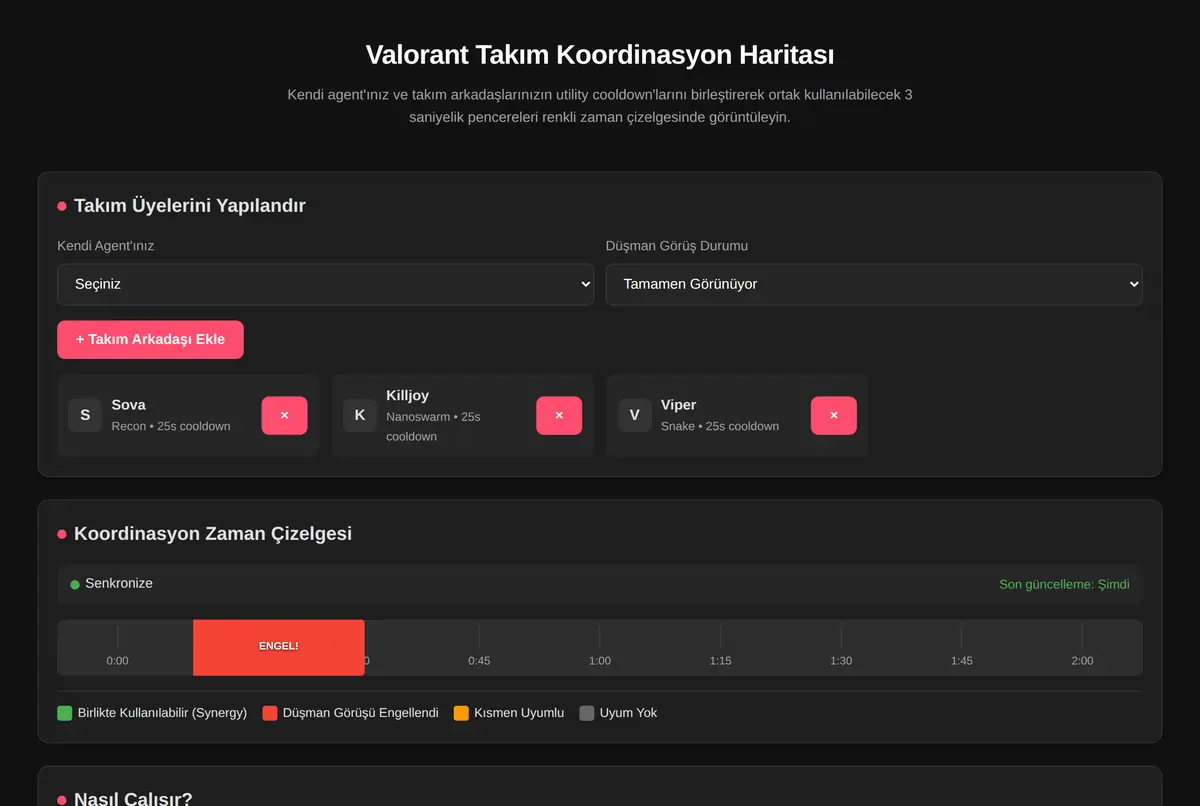
Task: Click the Takım Arkadaşı Ekle button
Action: tap(150, 339)
